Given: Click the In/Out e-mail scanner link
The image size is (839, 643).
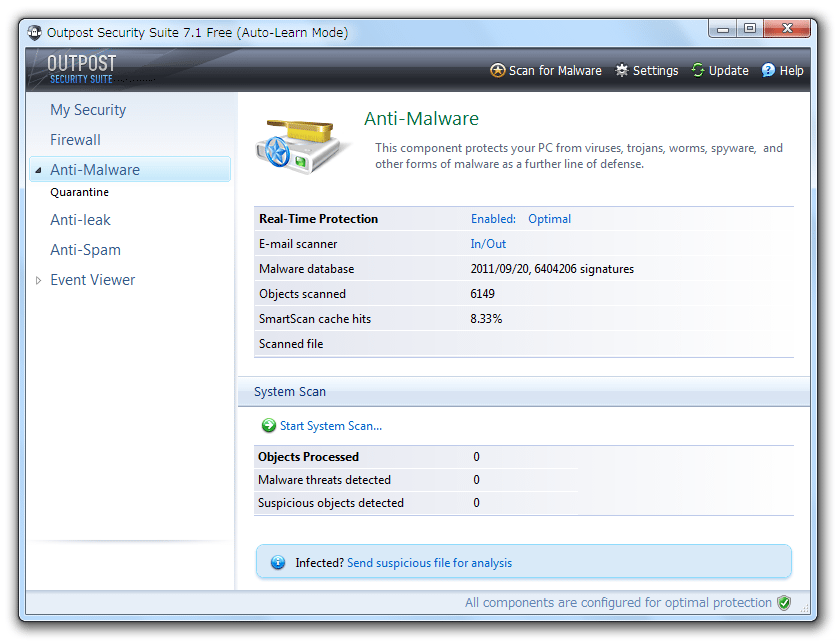Looking at the screenshot, I should pyautogui.click(x=488, y=244).
